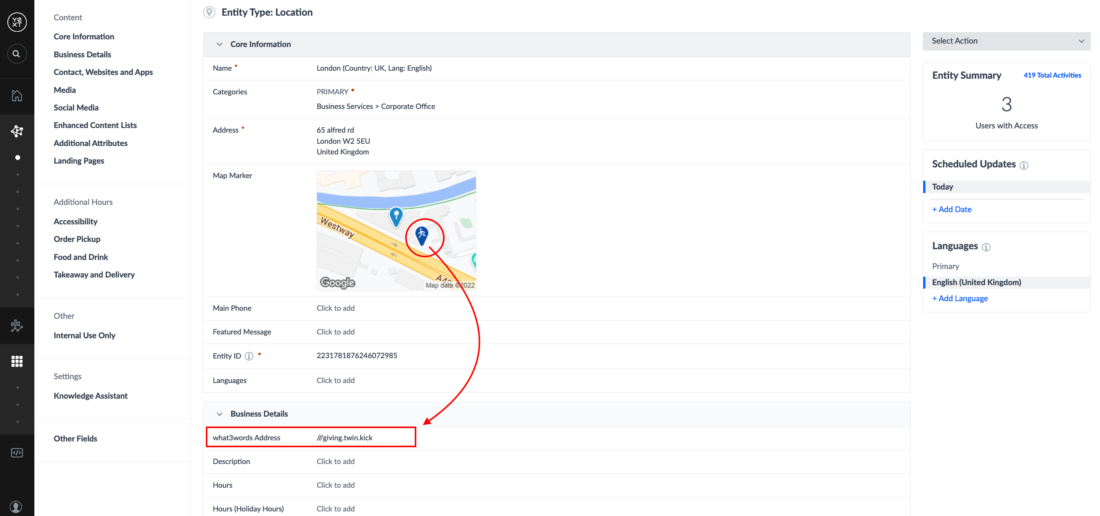Open the Knowledge Graph icon
Image resolution: width=1100 pixels, height=516 pixels.
tap(17, 131)
